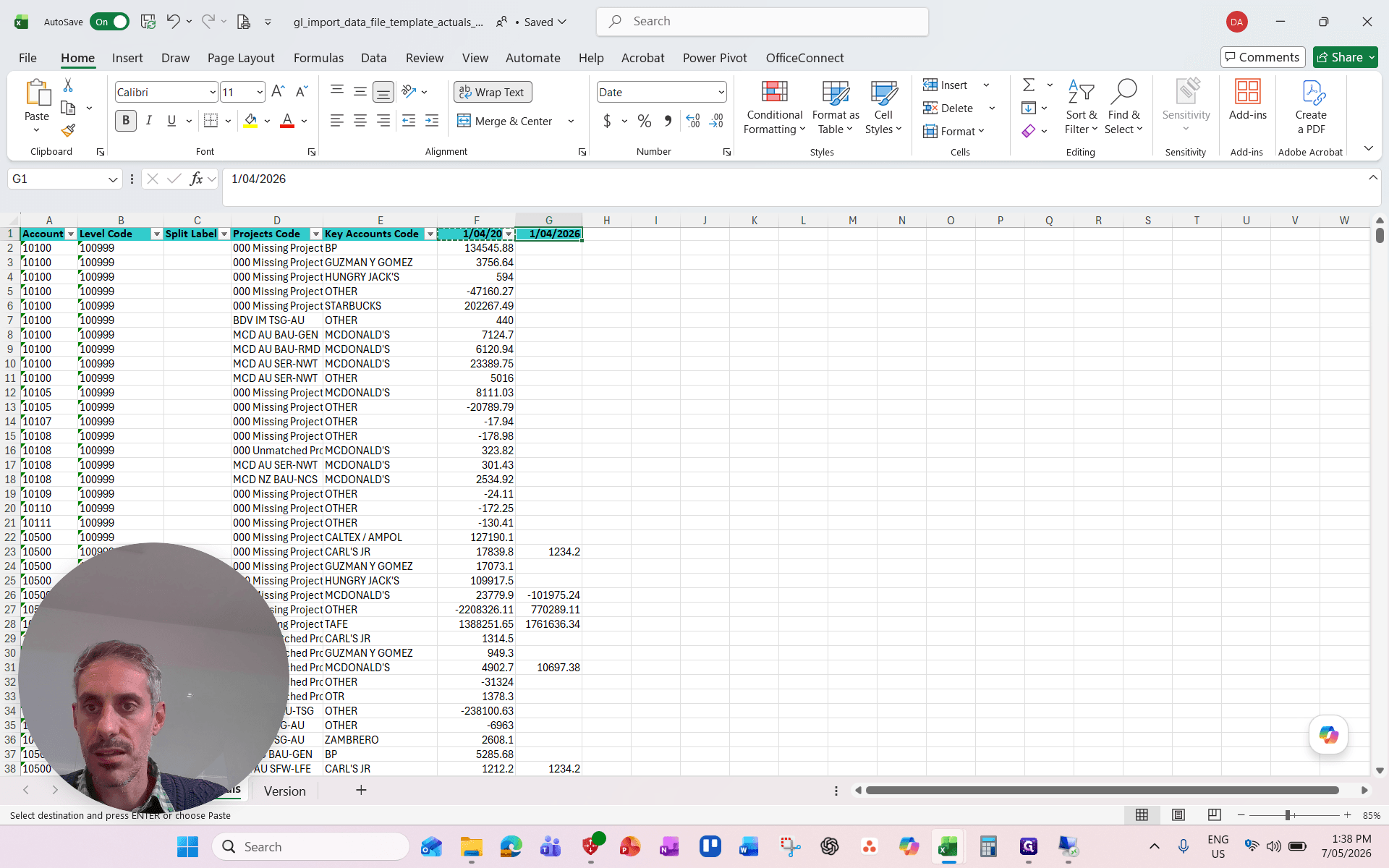The width and height of the screenshot is (1389, 868).
Task: Open the Formulas ribbon tab
Action: click(318, 58)
